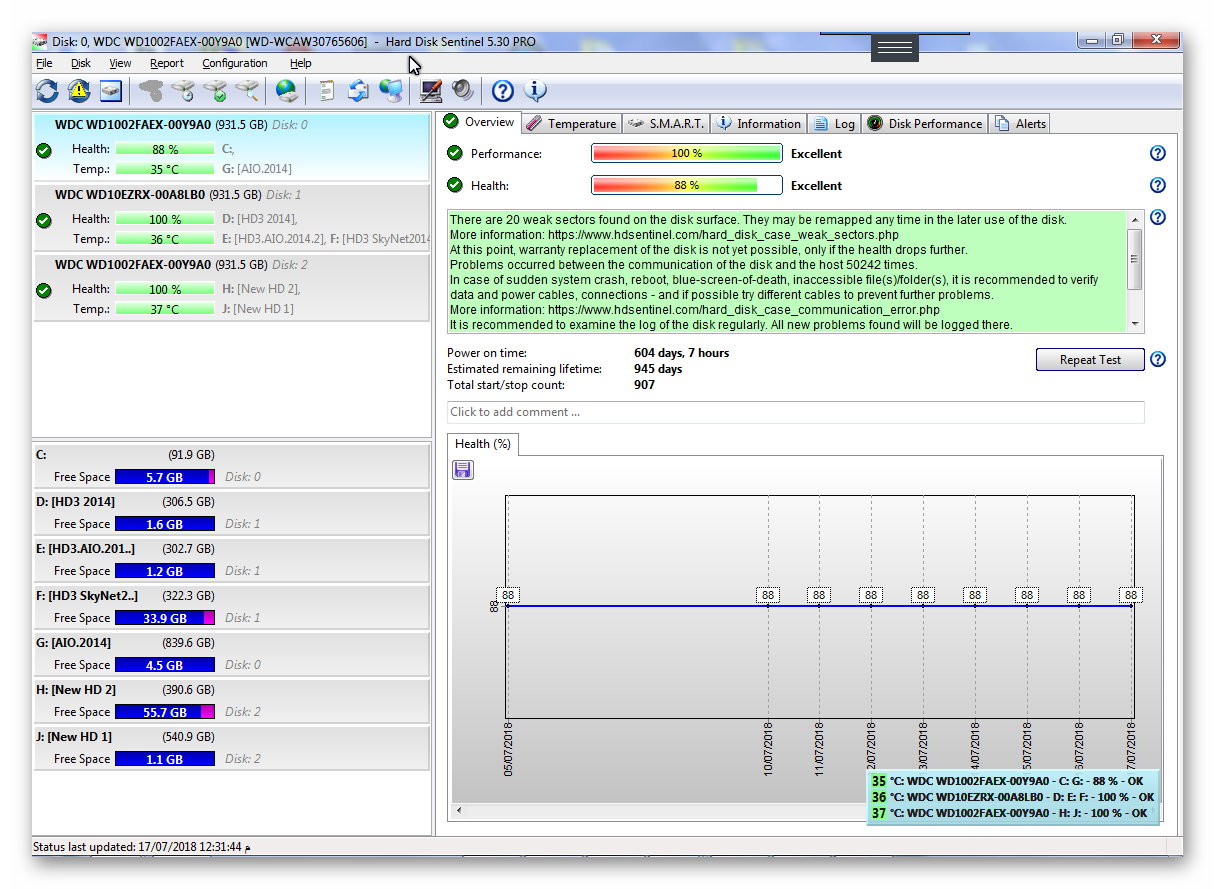Switch to the Temperature tab

pos(571,124)
